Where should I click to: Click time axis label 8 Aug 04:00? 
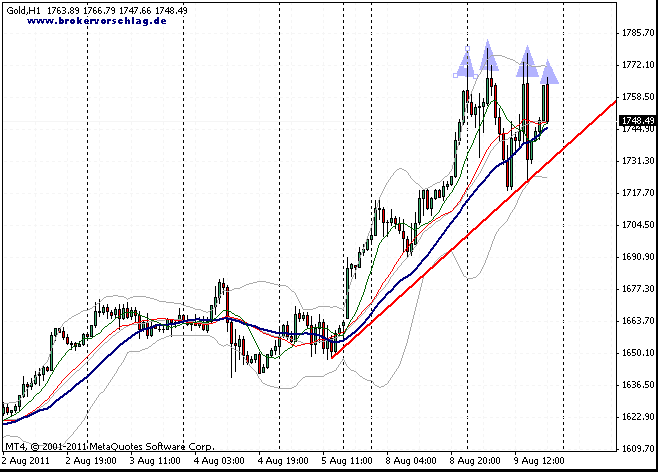pos(411,461)
